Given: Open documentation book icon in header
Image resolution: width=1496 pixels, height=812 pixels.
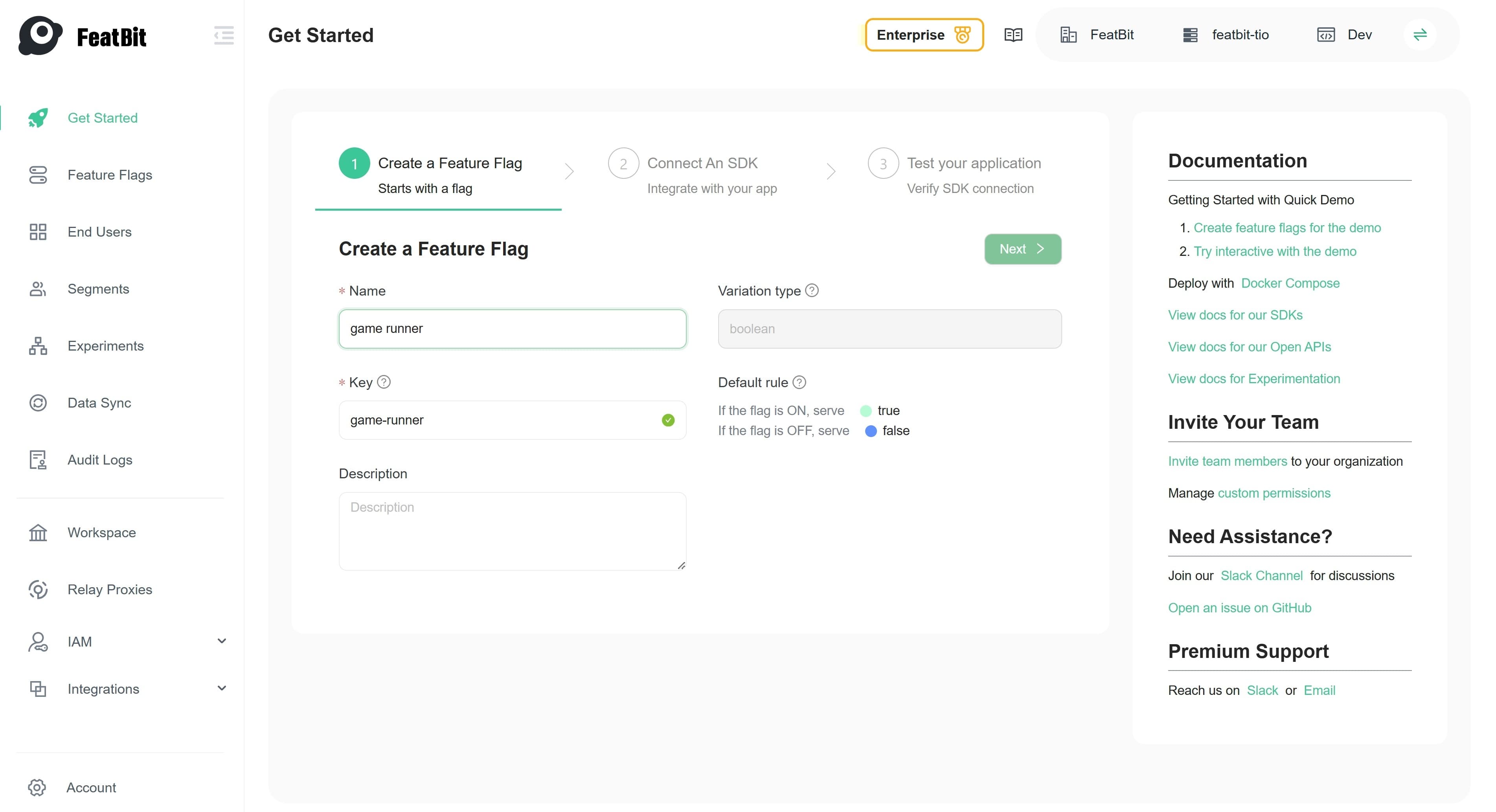Looking at the screenshot, I should point(1013,35).
